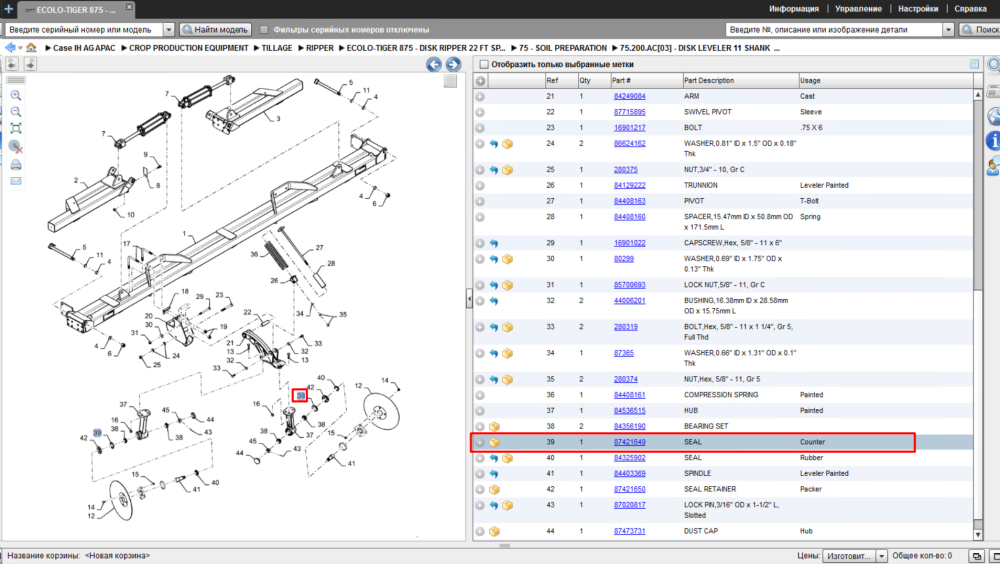Click the yellow box icon for ref 42 SEAL RETAINER
Viewport: 1000px width, 564px height.
click(x=494, y=490)
